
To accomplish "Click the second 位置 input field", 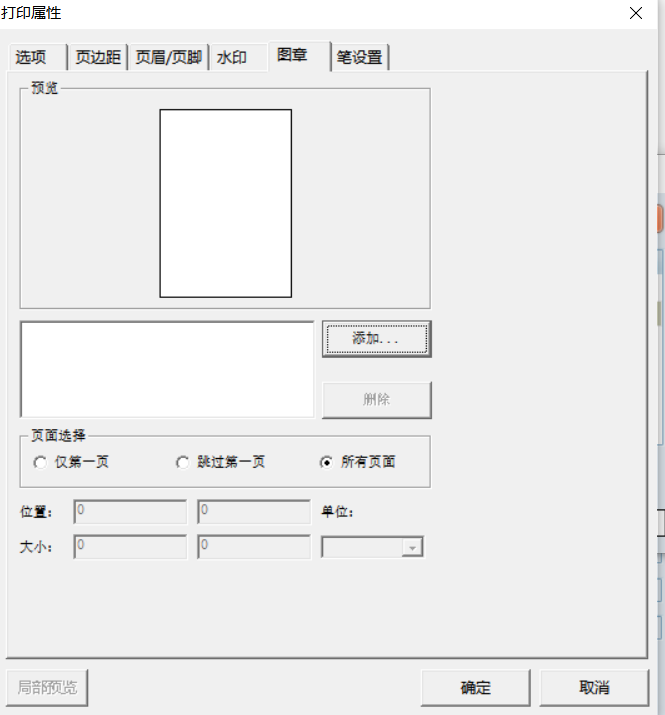I will (254, 512).
